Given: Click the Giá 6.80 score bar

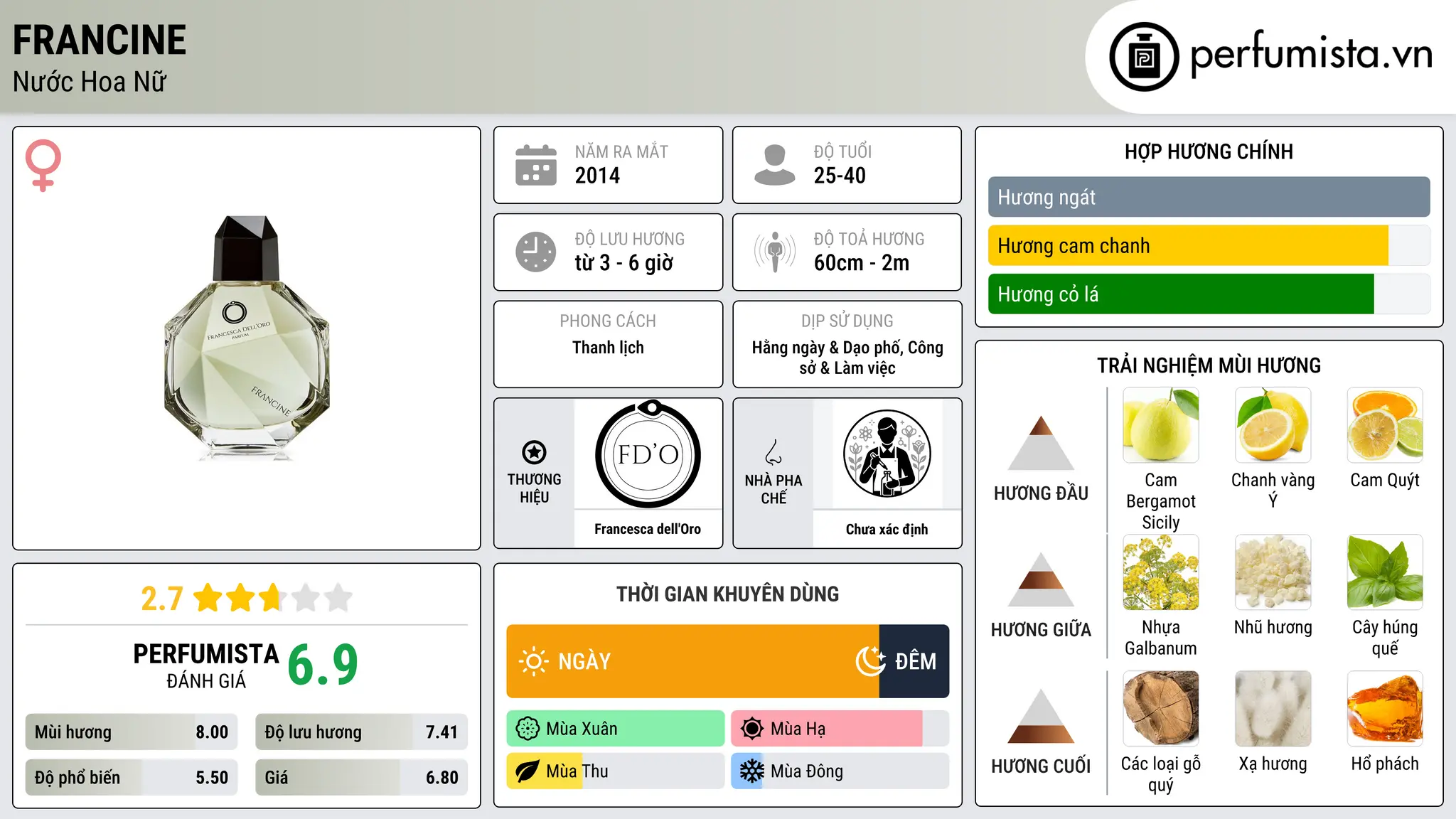Looking at the screenshot, I should pyautogui.click(x=361, y=777).
